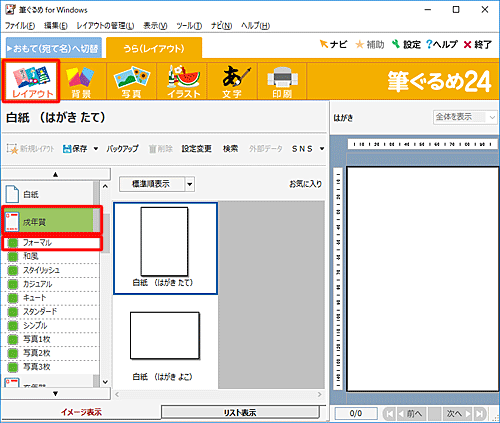This screenshot has height=423, width=500.
Task: Click the 保存 save button
Action: (x=75, y=149)
